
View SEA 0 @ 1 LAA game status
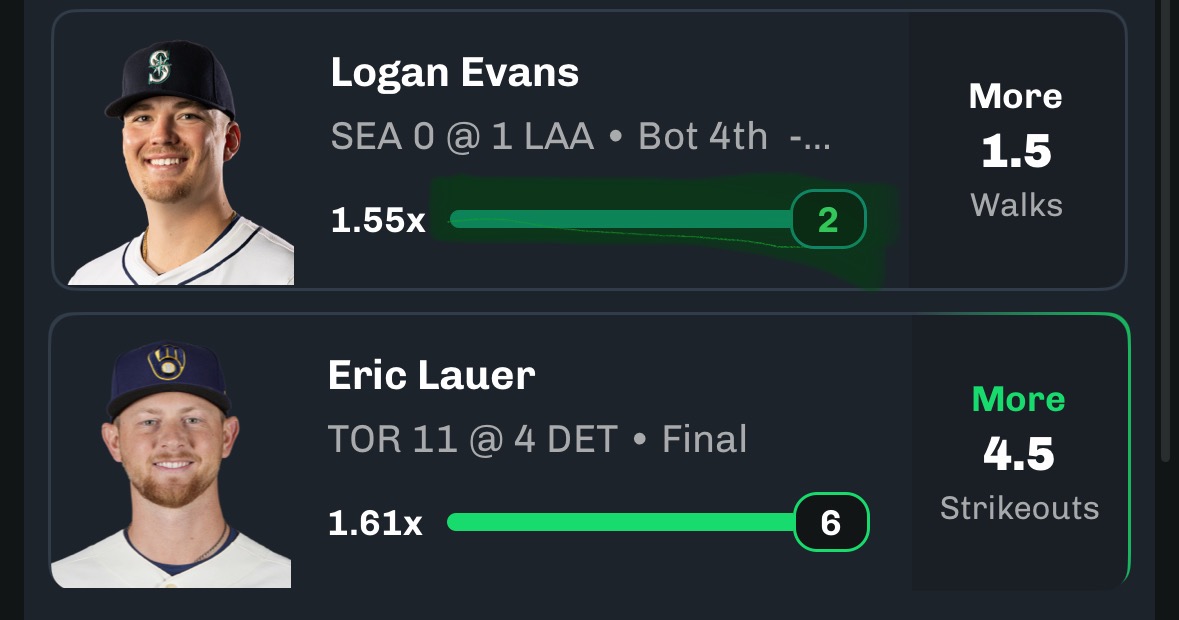click(580, 137)
